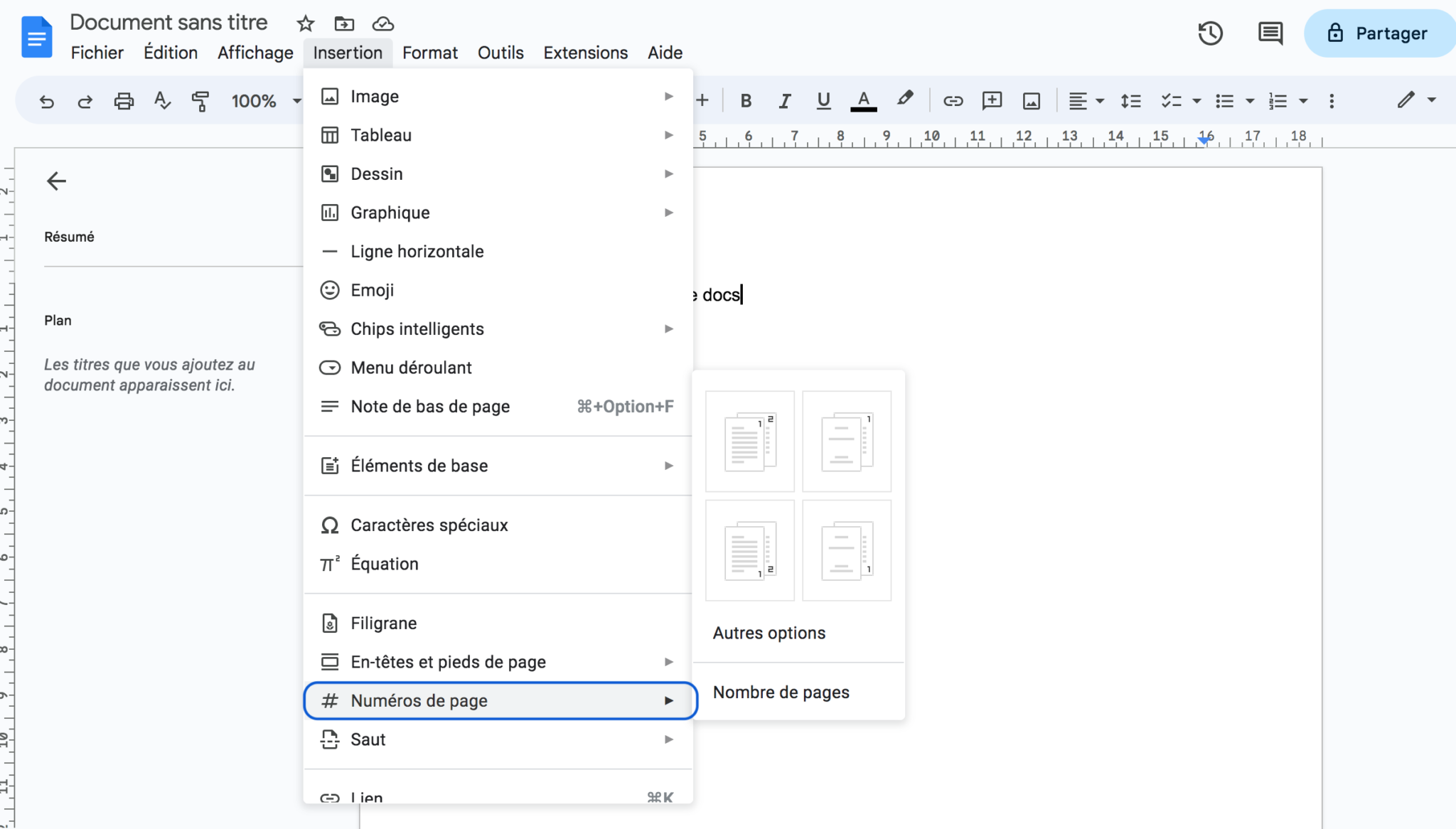Click the Partager button
Viewport: 1456px width, 829px height.
point(1379,33)
